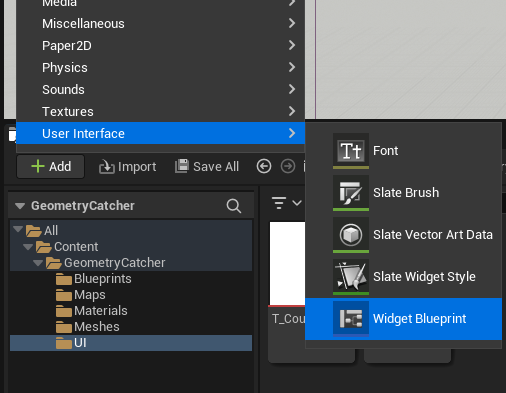Go forward with the right arrow icon
Image resolution: width=506 pixels, height=393 pixels.
(x=288, y=166)
